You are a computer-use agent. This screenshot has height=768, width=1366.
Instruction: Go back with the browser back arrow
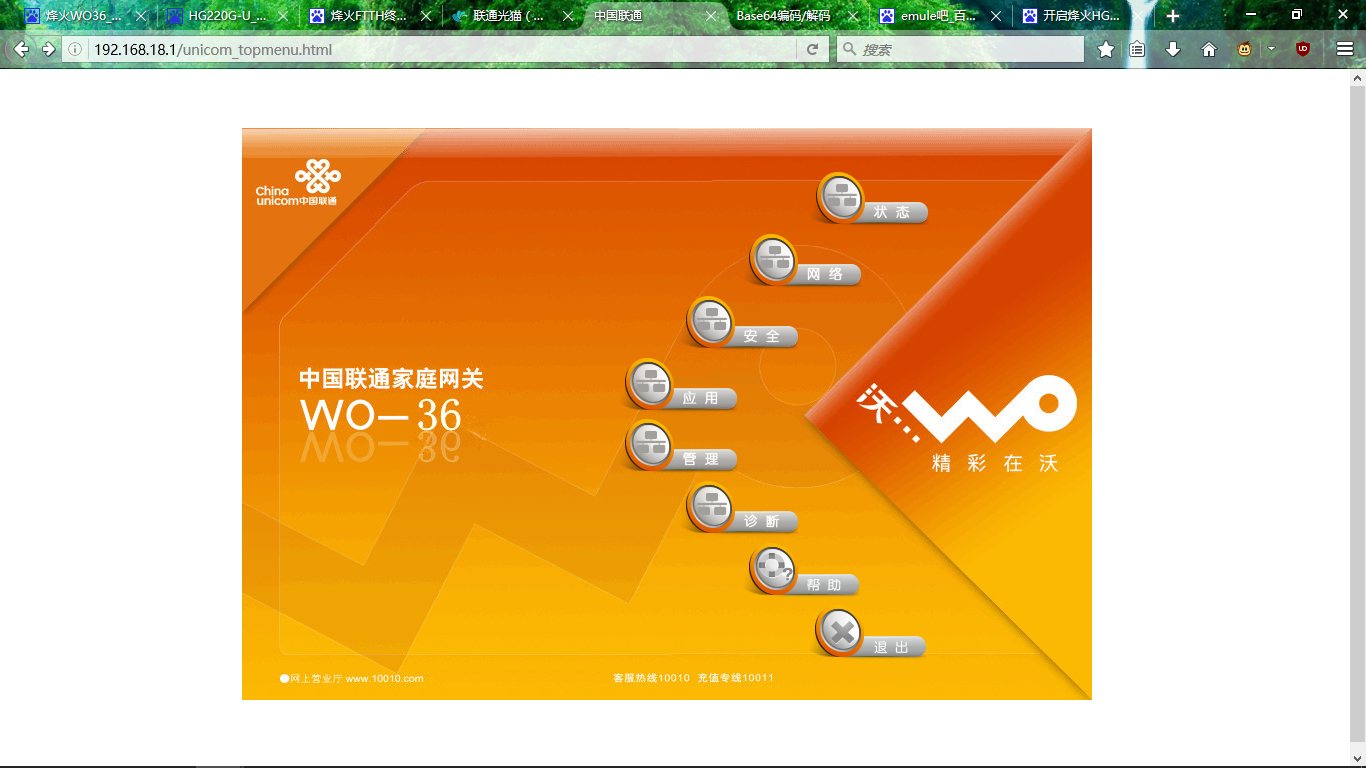(21, 49)
